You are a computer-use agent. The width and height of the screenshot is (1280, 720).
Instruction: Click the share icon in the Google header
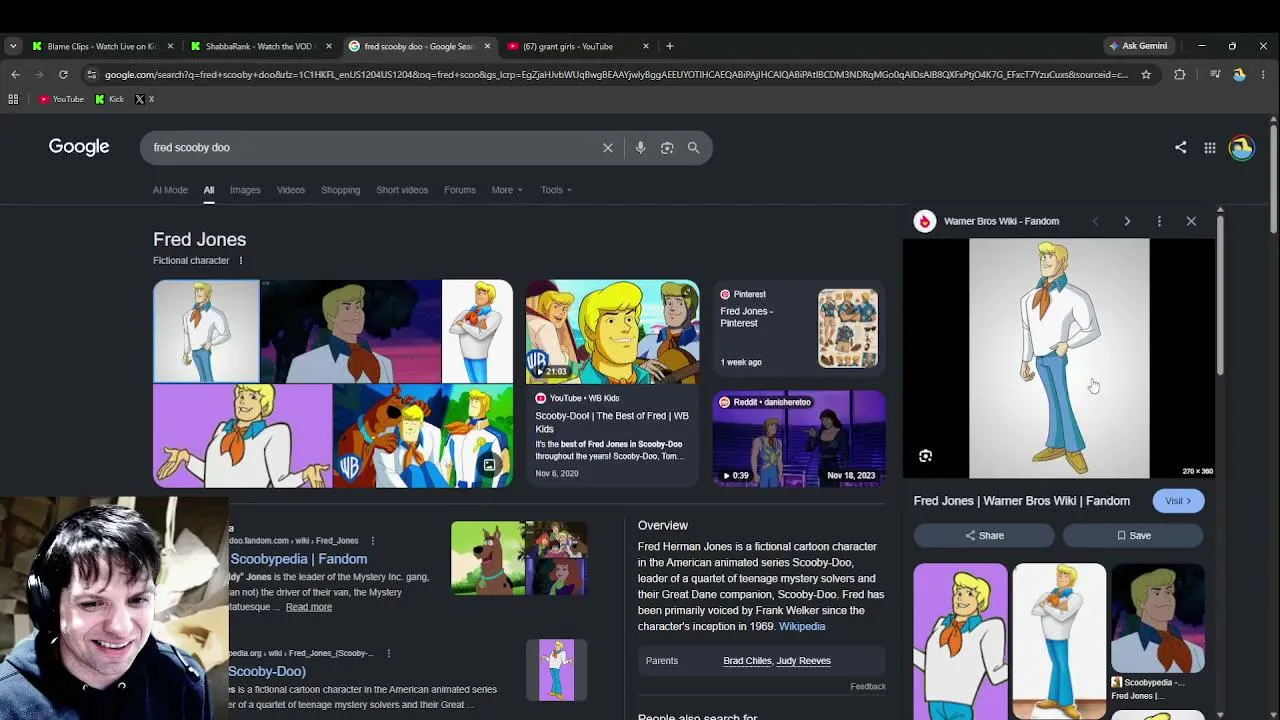[x=1181, y=148]
